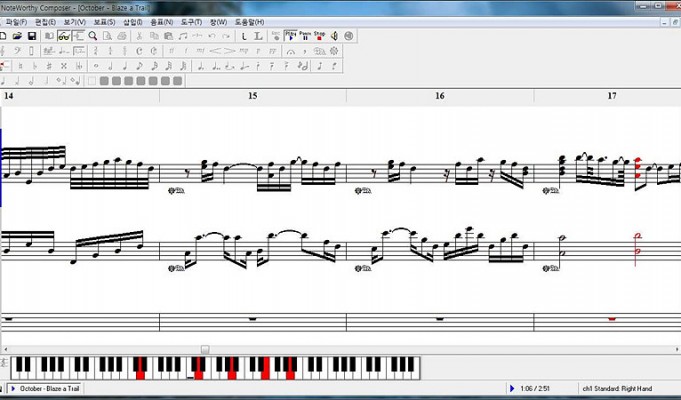Click the print preview icon
This screenshot has height=400, width=681.
click(107, 36)
